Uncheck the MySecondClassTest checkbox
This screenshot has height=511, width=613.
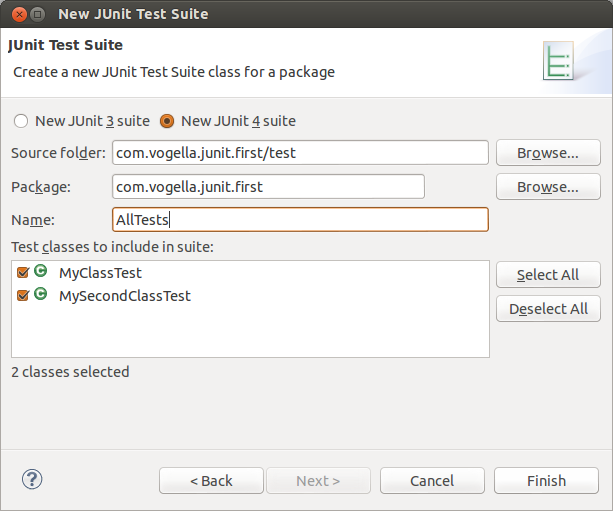coord(23,295)
